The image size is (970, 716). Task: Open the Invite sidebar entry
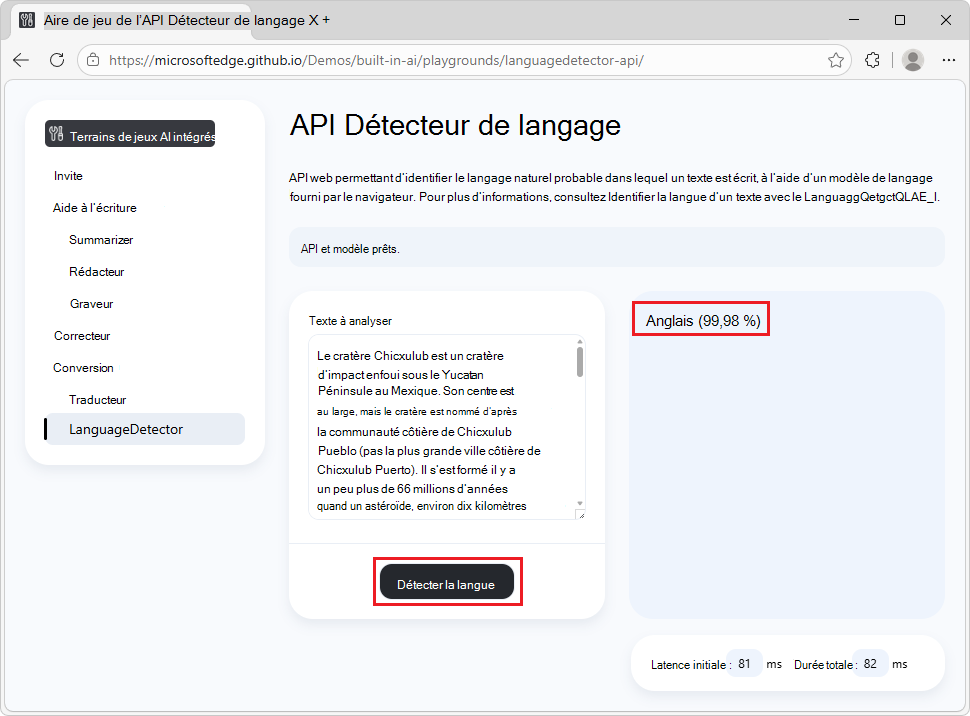pyautogui.click(x=68, y=176)
